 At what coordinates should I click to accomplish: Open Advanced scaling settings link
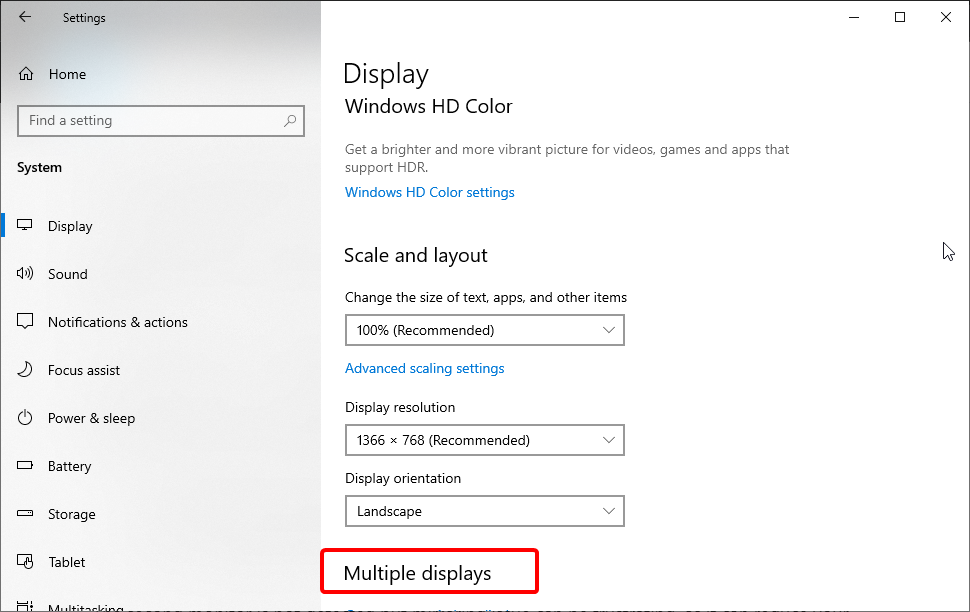click(424, 368)
